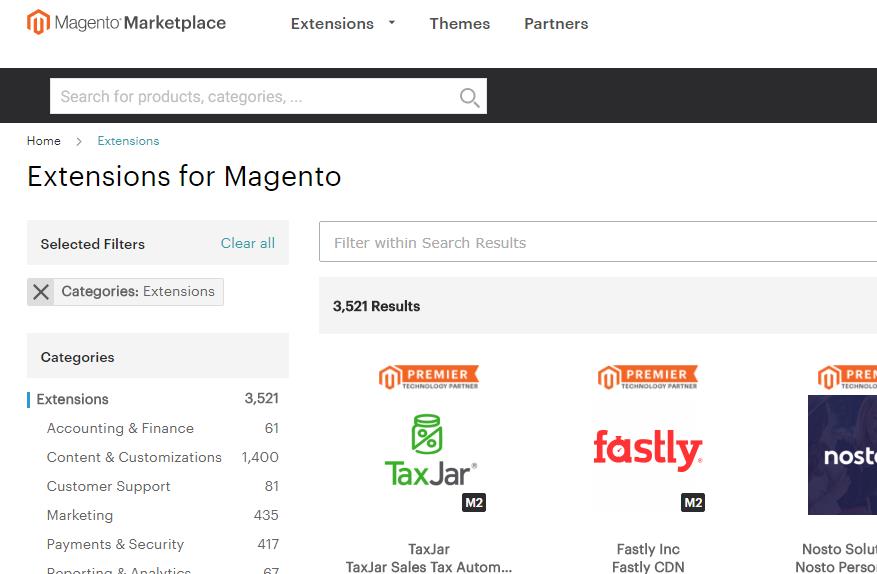Open TaxJar Sales Tax Autom... listing
This screenshot has height=574, width=877.
click(x=429, y=567)
